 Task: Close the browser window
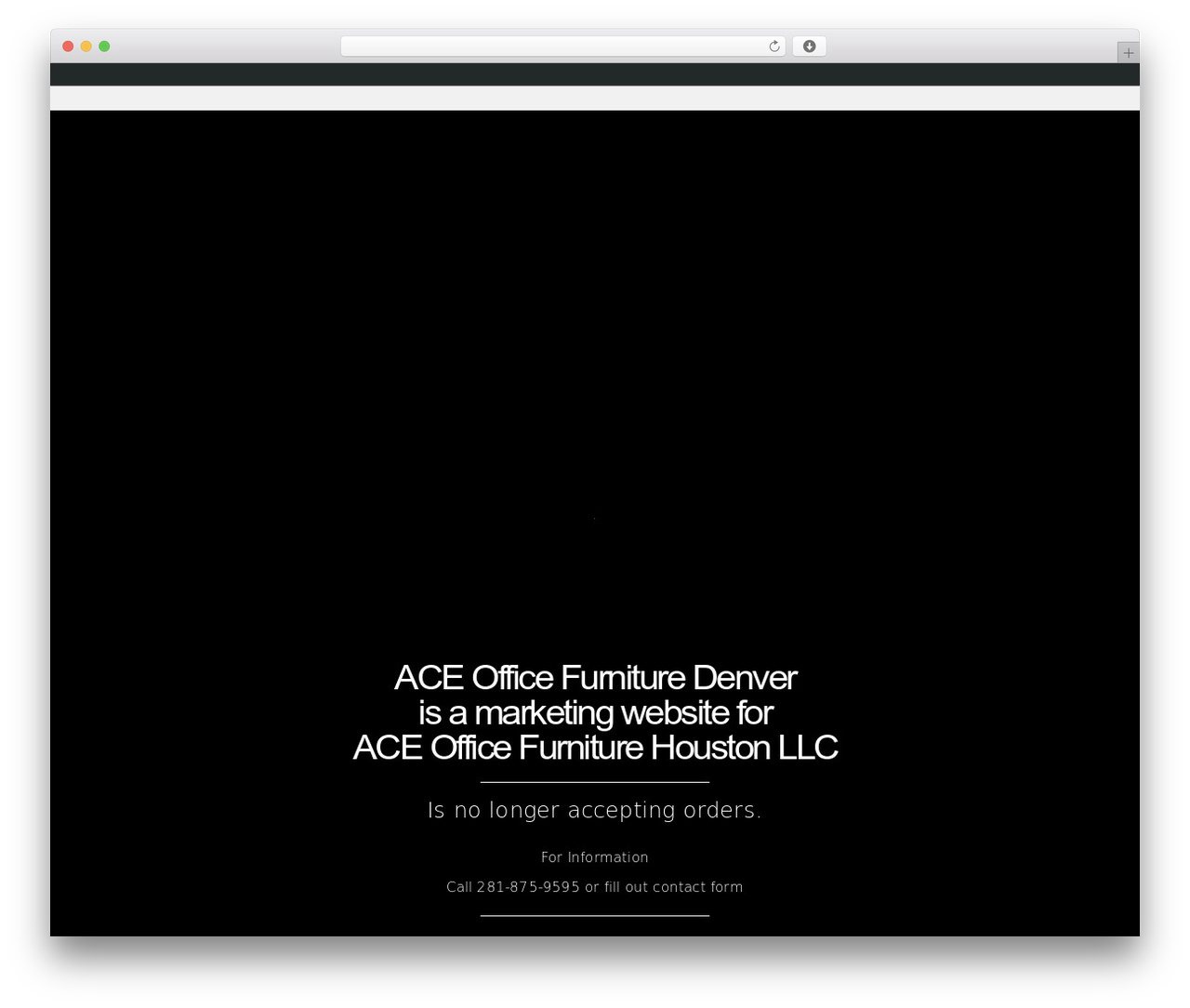click(x=68, y=46)
